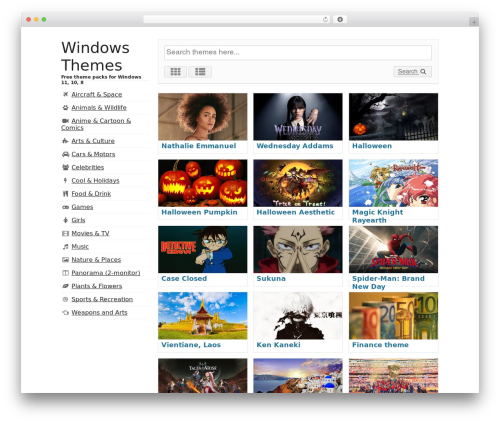Click the film icon beside Movies & TV
Viewport: 500px width, 423px height.
pos(65,233)
